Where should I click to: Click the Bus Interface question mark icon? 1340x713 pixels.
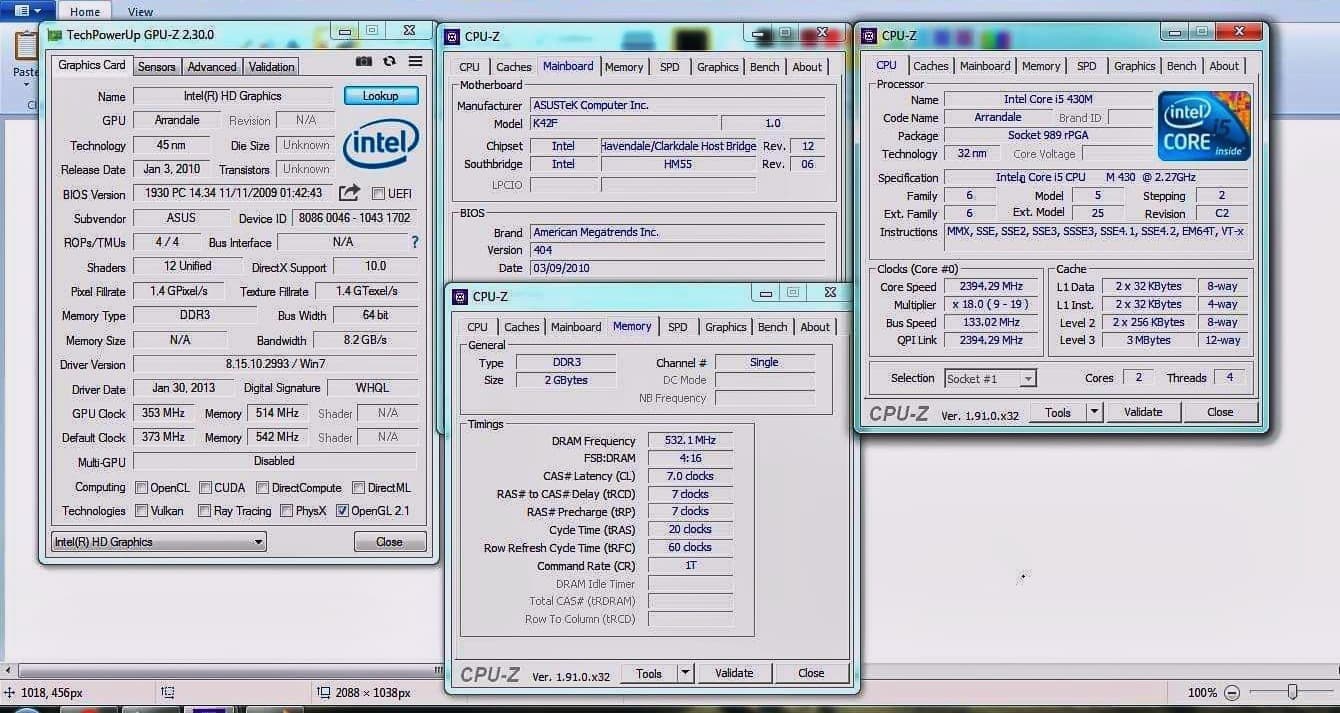tap(415, 242)
